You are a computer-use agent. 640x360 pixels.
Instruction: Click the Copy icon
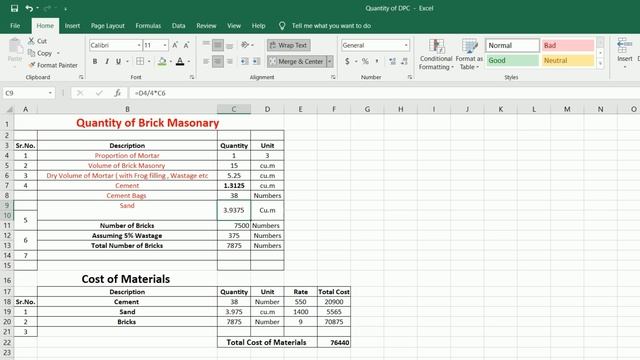[x=31, y=53]
